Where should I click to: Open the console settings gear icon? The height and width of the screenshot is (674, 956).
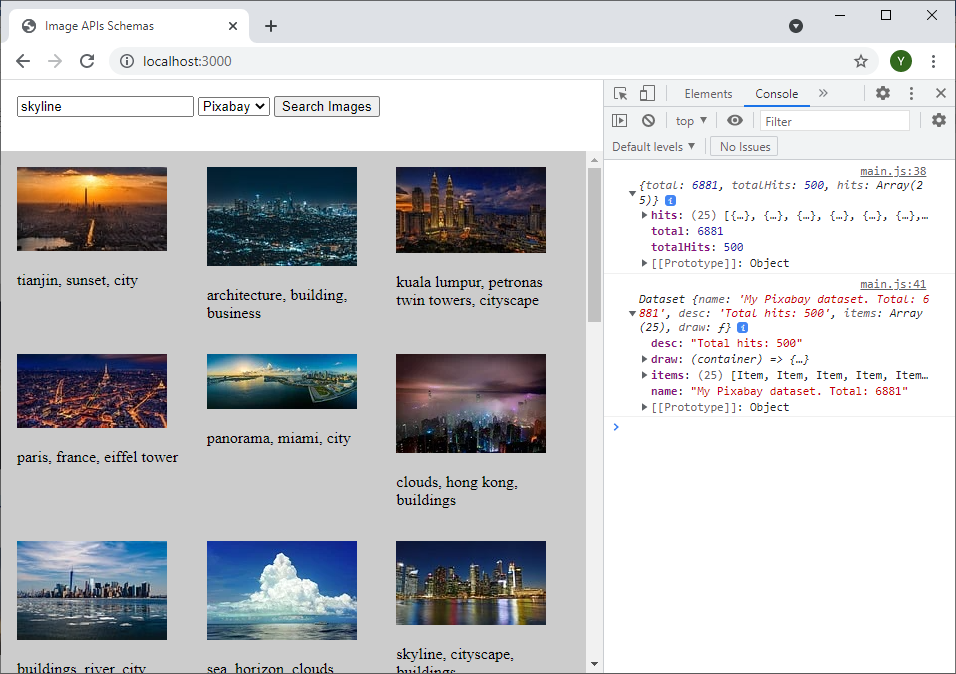click(938, 119)
